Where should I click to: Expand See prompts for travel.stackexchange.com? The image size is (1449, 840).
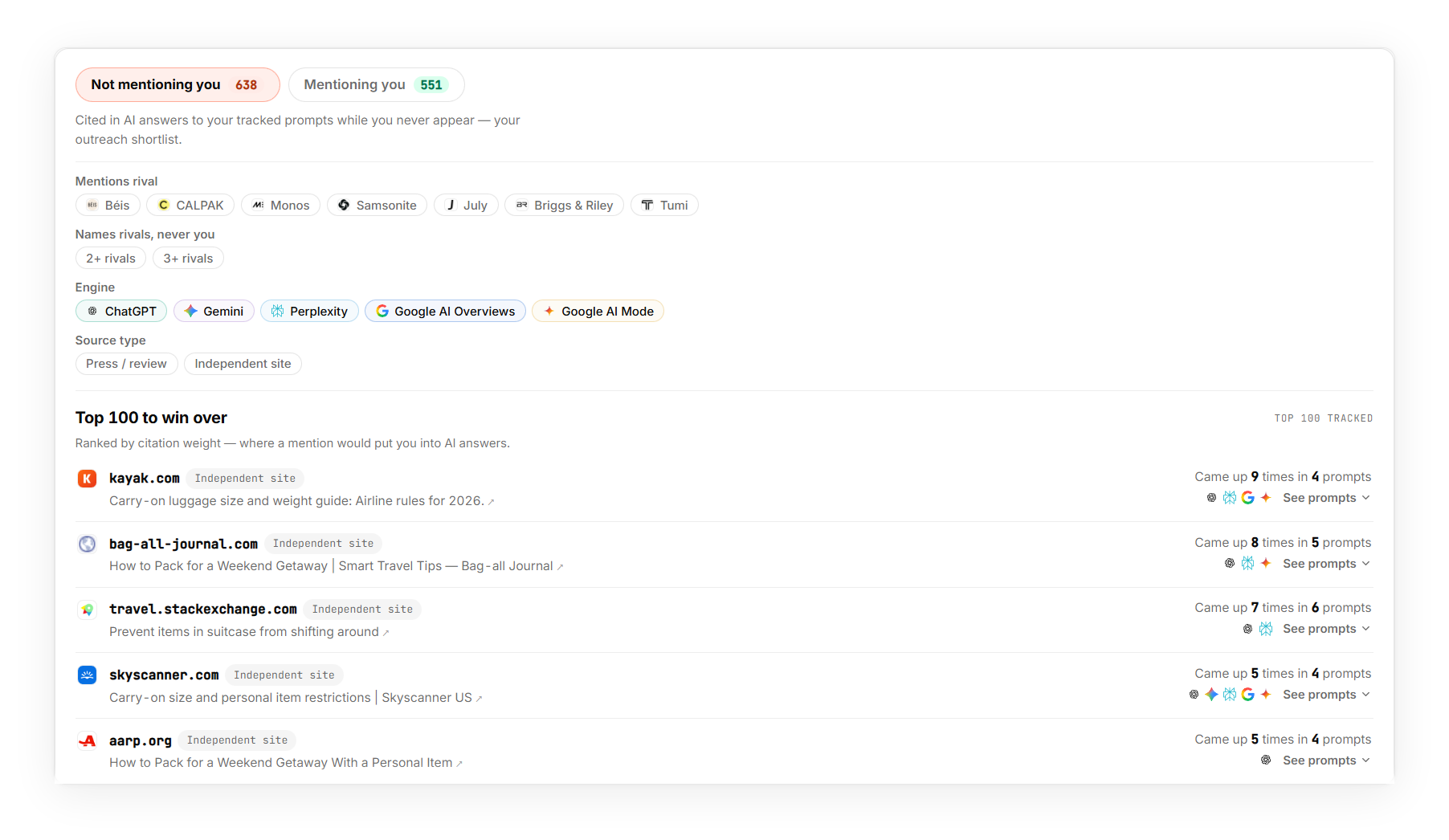coord(1326,629)
